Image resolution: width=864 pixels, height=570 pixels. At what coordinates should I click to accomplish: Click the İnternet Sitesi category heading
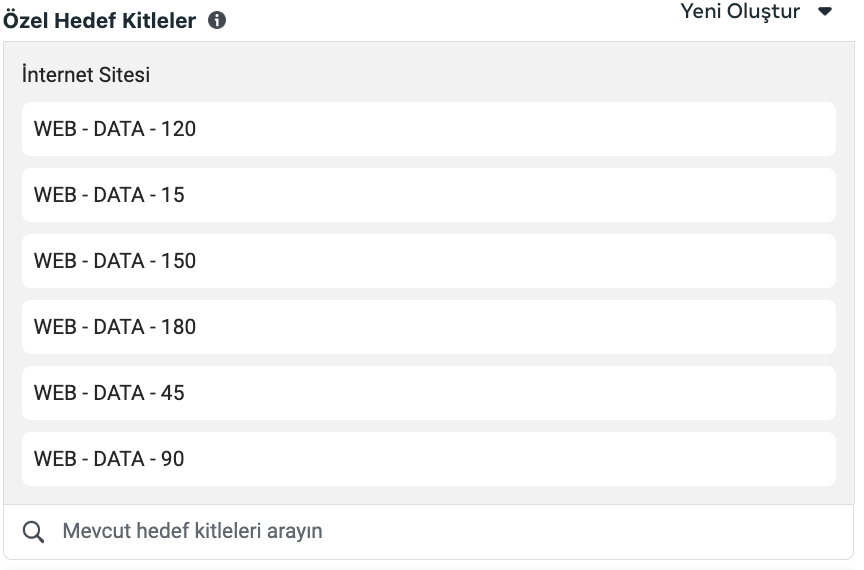(86, 75)
